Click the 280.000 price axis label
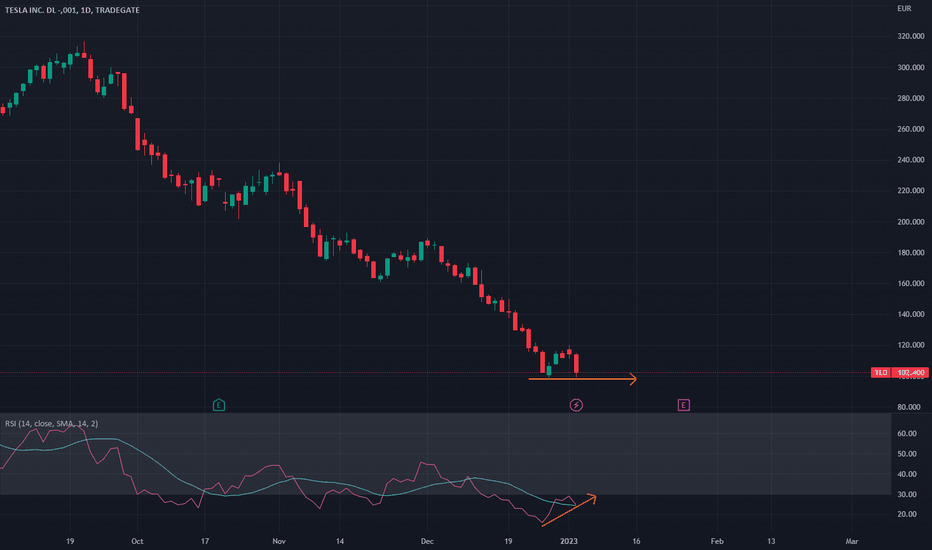Viewport: 932px width, 550px height. [x=911, y=98]
